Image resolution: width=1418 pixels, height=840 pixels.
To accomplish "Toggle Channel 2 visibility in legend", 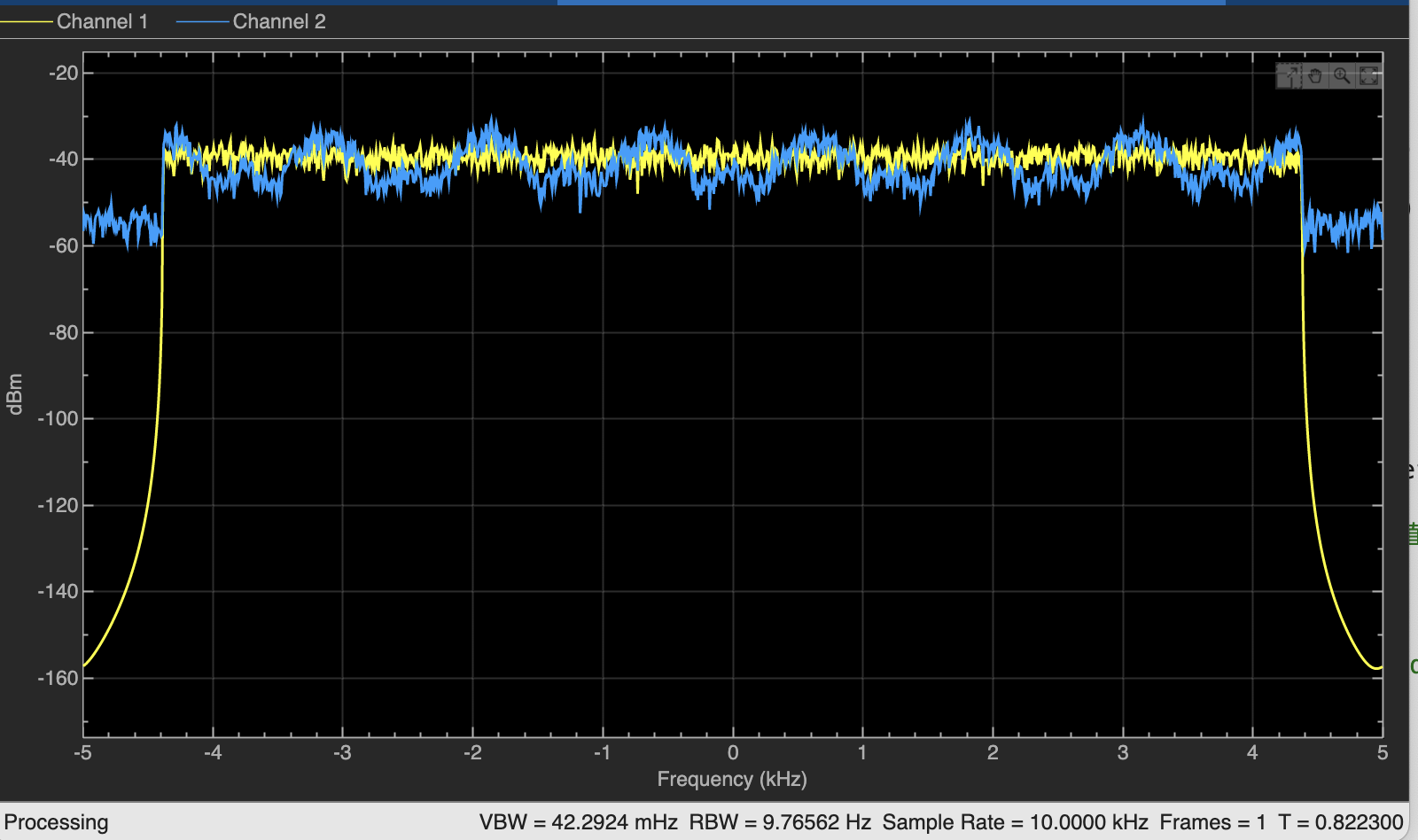I will 279,21.
